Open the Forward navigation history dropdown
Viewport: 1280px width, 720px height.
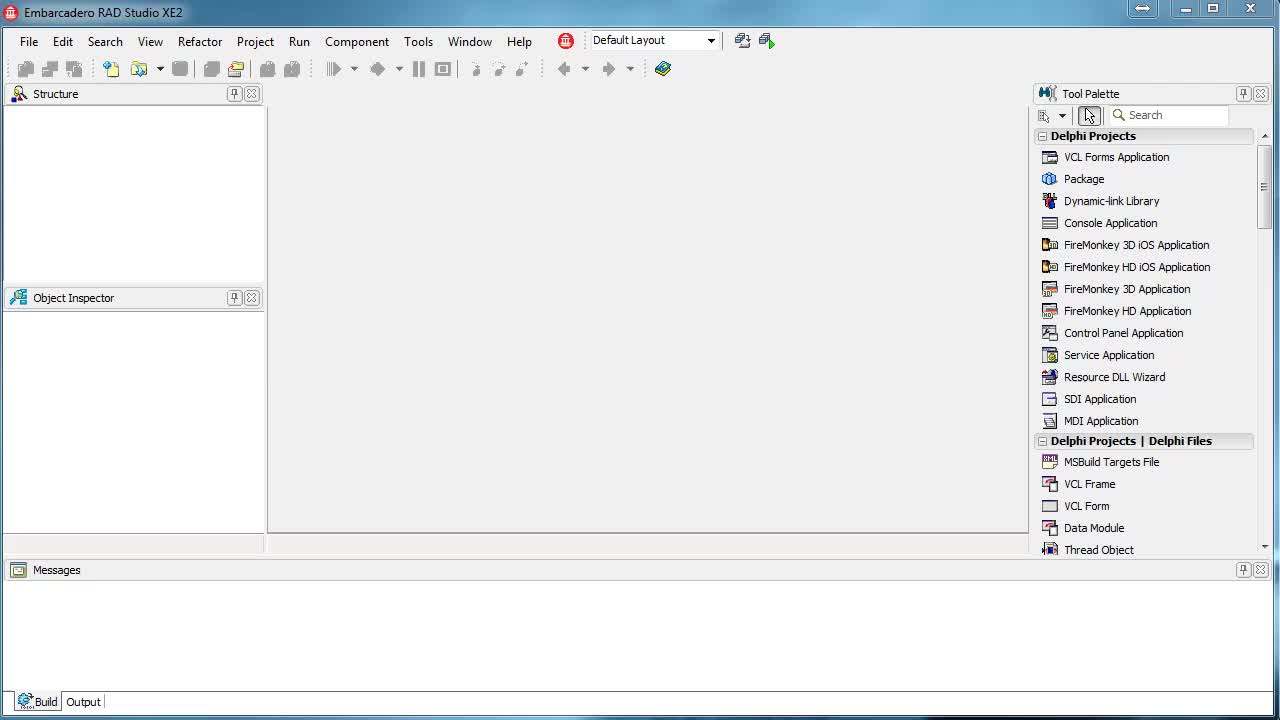coord(630,69)
